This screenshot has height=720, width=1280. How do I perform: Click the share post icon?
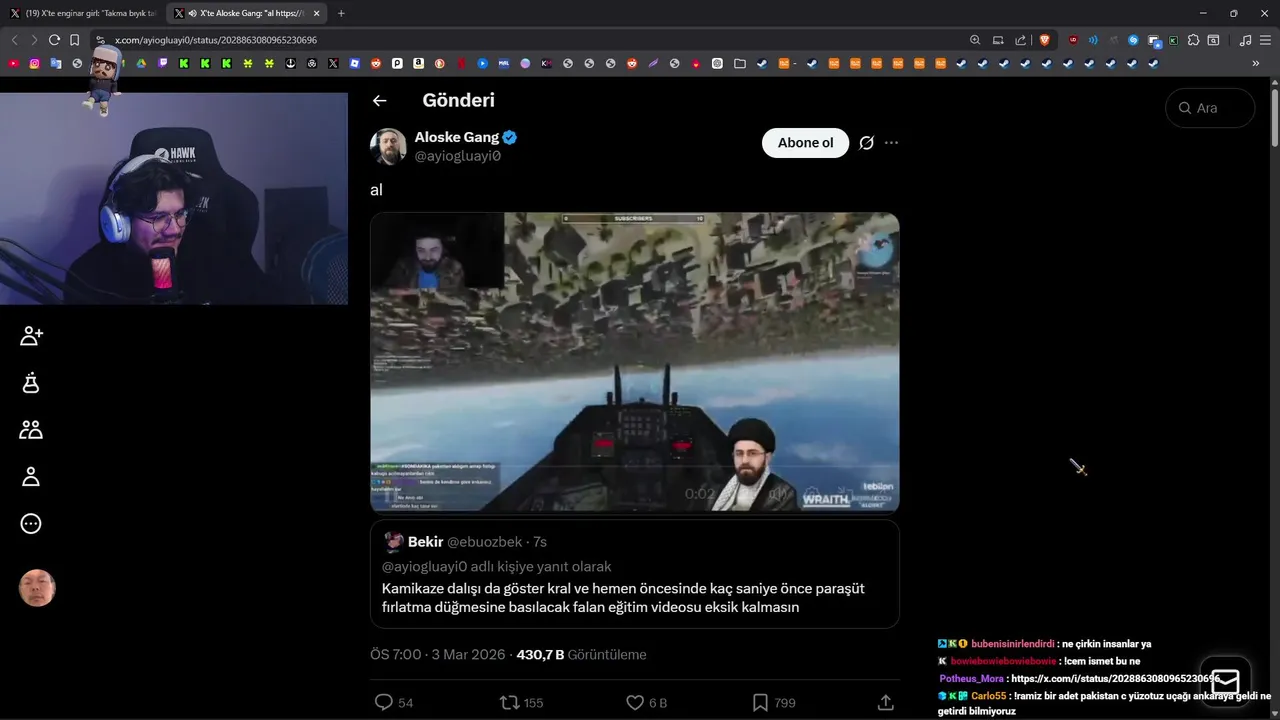pyautogui.click(x=885, y=703)
